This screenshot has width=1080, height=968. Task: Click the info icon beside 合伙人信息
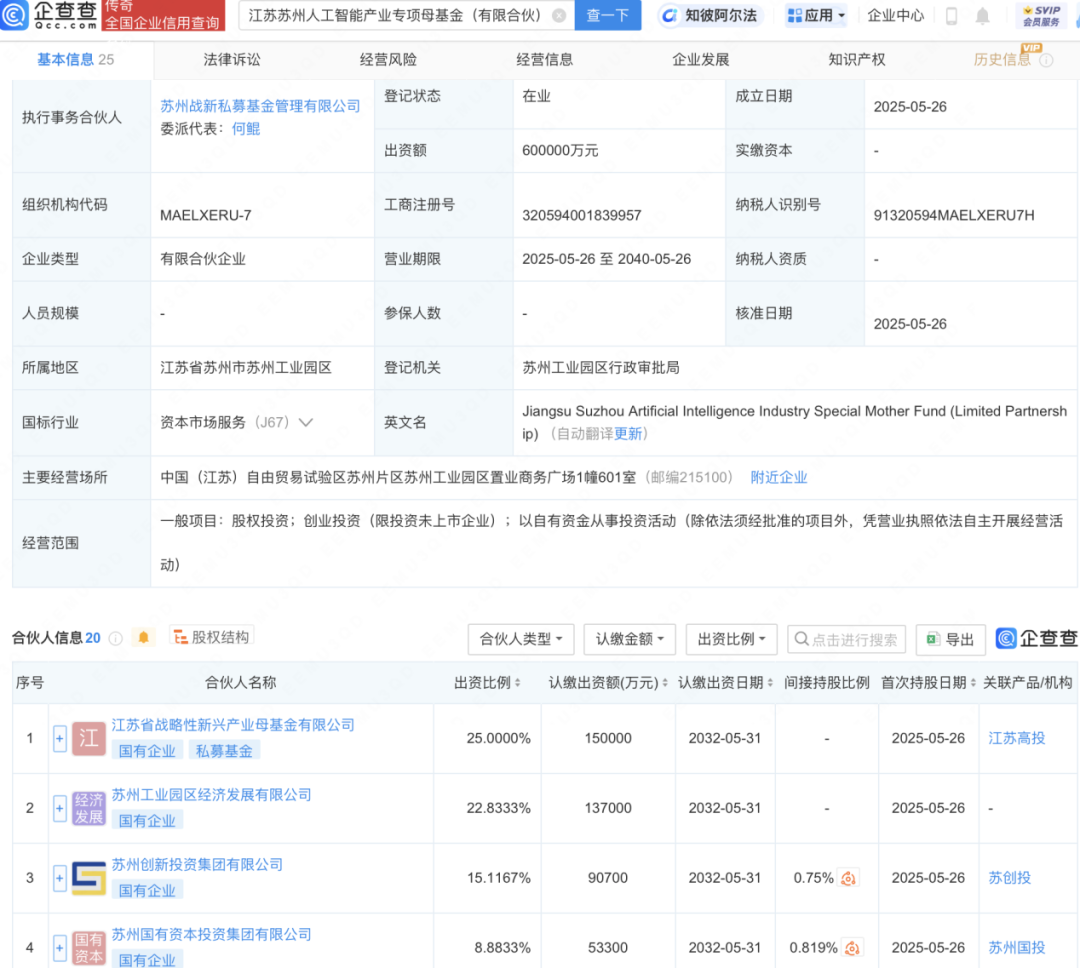(x=116, y=638)
